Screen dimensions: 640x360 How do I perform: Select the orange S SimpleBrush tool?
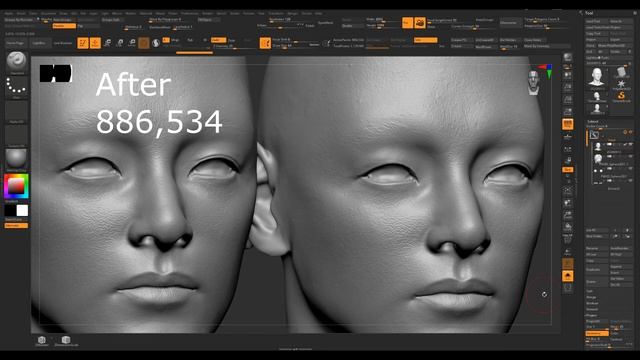(x=621, y=96)
